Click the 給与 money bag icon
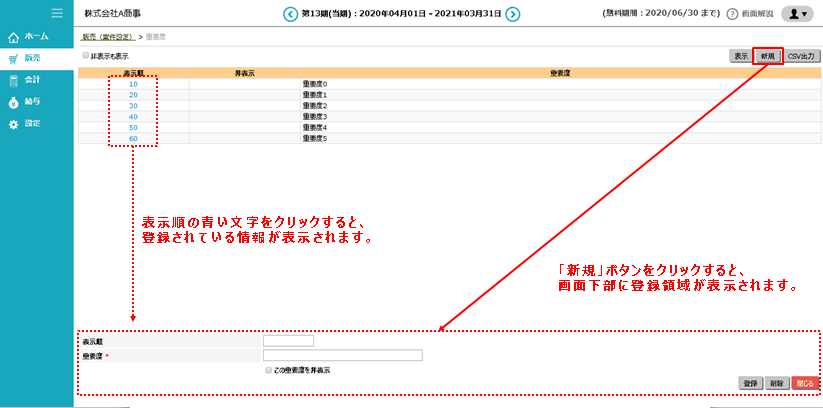823x408 pixels. click(14, 103)
